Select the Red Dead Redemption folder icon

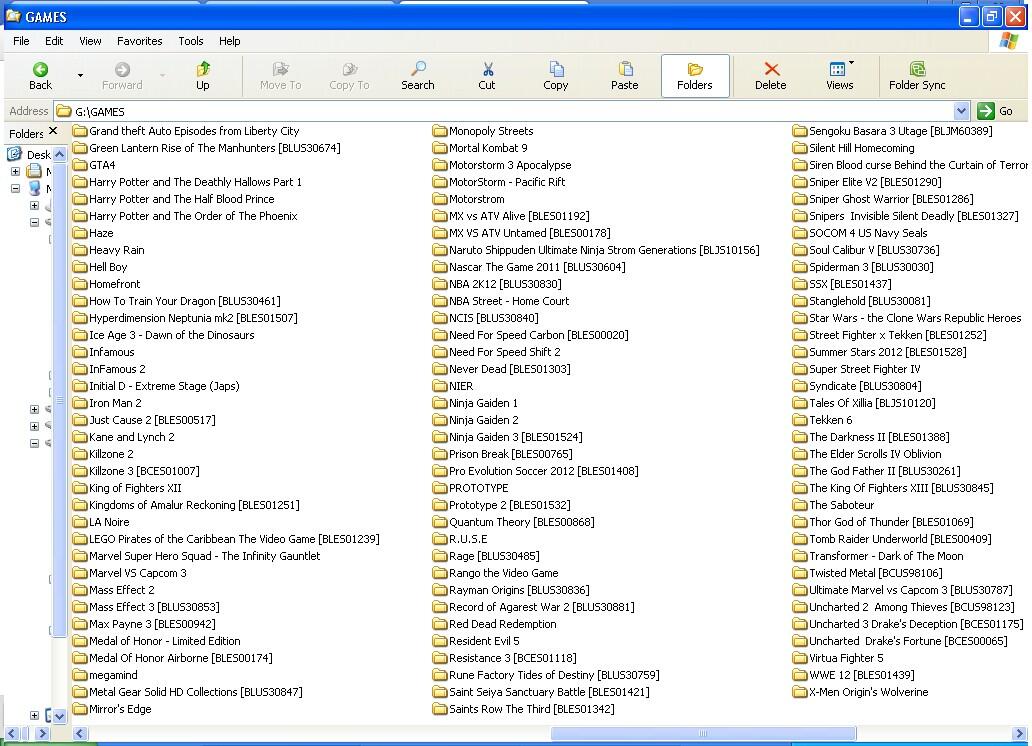(x=440, y=624)
